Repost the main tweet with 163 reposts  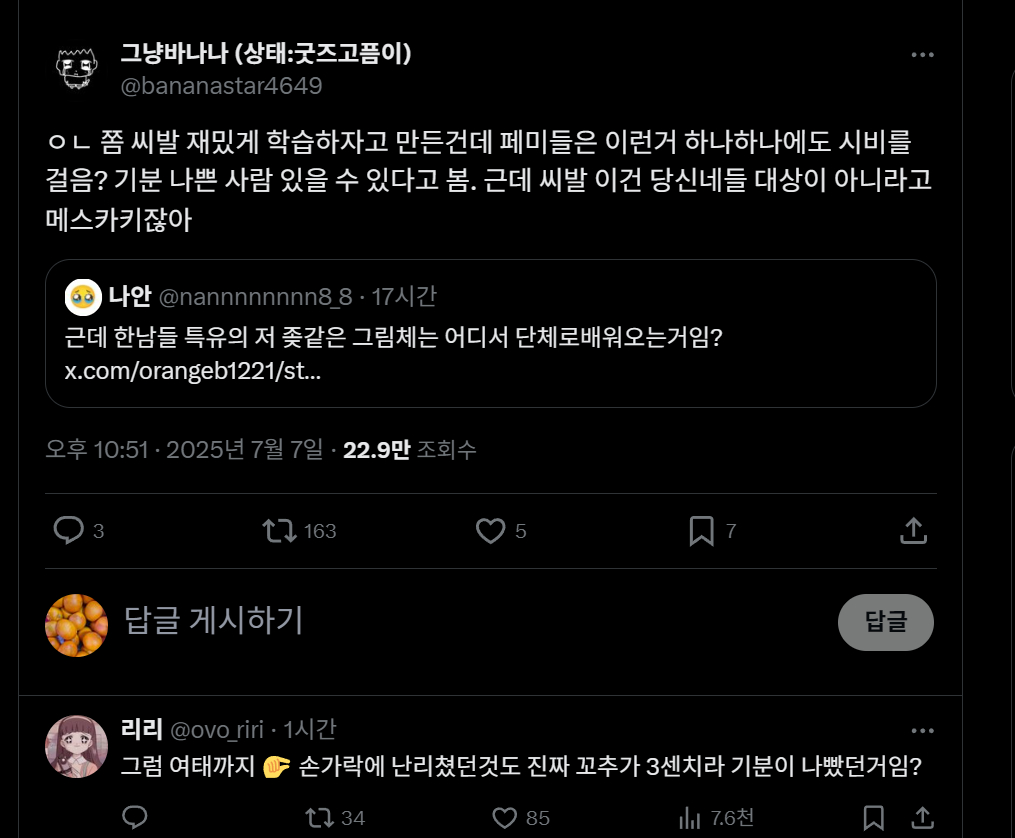point(280,531)
